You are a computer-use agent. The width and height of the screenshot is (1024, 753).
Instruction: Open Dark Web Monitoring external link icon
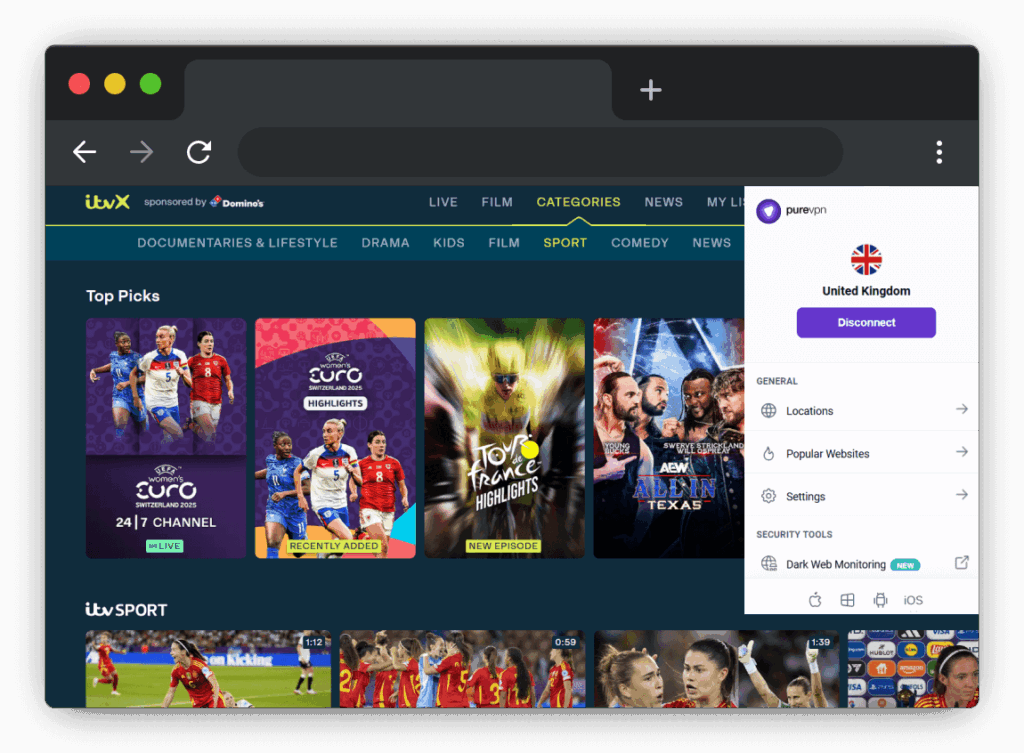(x=961, y=562)
